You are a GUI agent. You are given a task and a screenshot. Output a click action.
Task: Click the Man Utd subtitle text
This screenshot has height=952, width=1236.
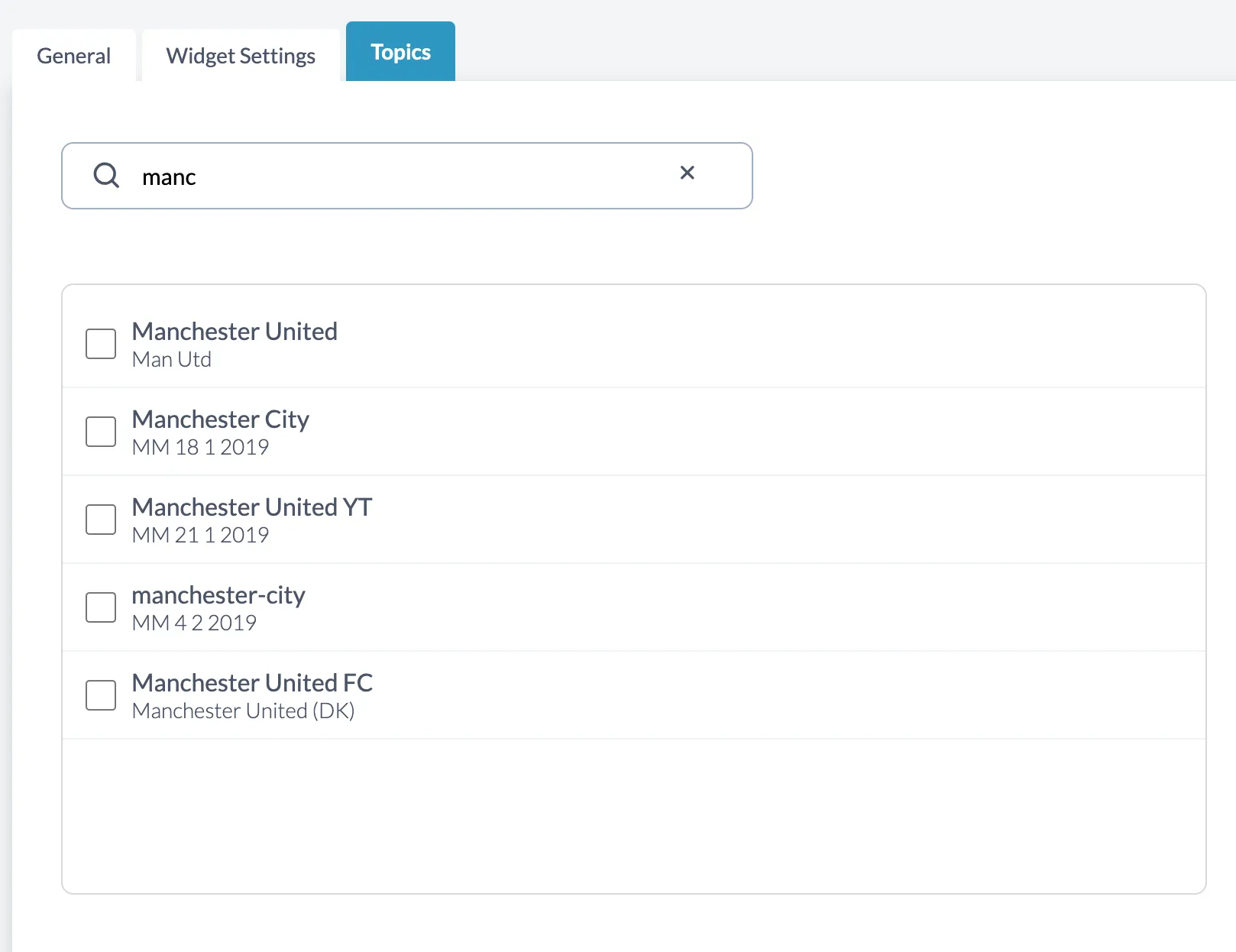171,359
